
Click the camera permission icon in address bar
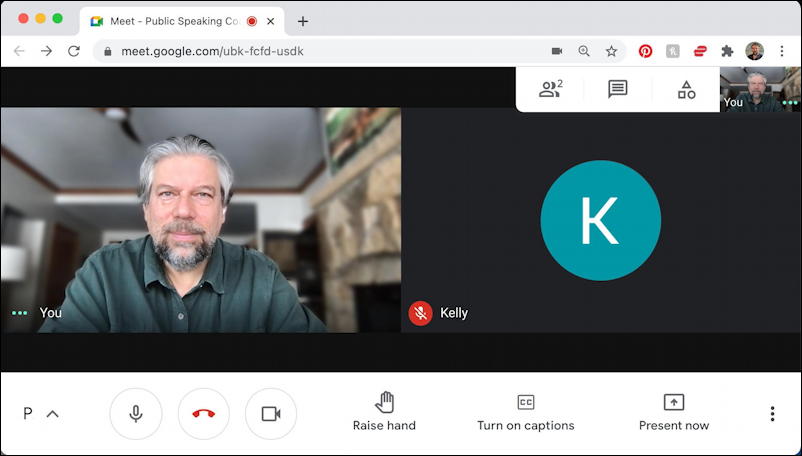[557, 51]
